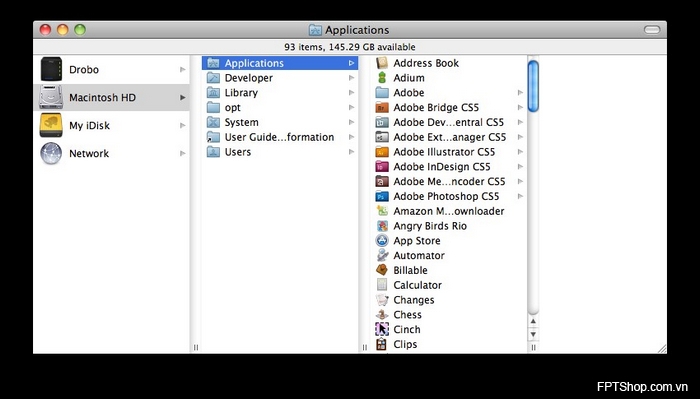Click the Adobe Illustrator CS5 icon
The height and width of the screenshot is (399, 700).
[382, 152]
